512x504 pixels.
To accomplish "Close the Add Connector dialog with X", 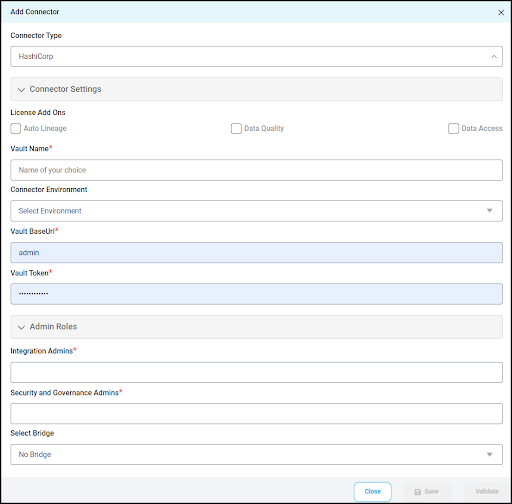I will tap(501, 12).
